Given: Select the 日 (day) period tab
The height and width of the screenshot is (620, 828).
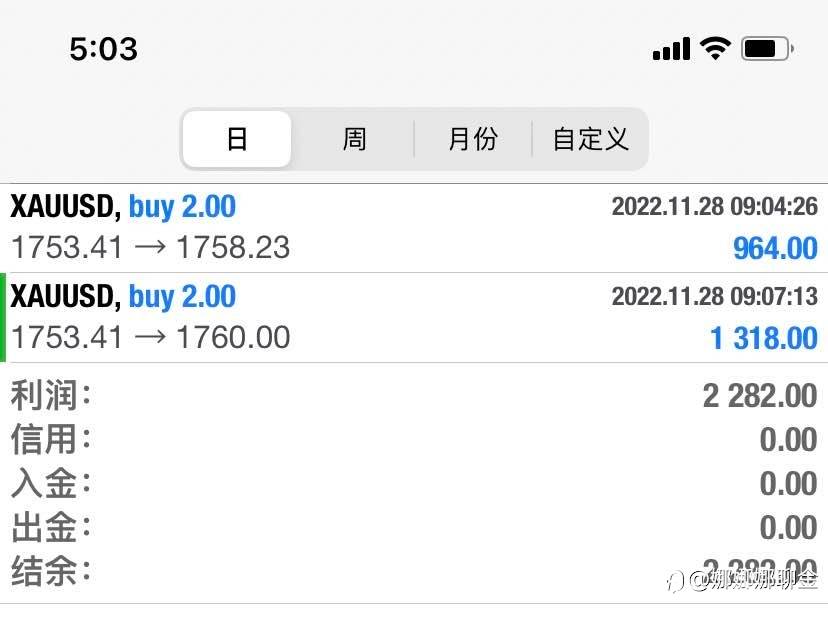Looking at the screenshot, I should (x=237, y=139).
